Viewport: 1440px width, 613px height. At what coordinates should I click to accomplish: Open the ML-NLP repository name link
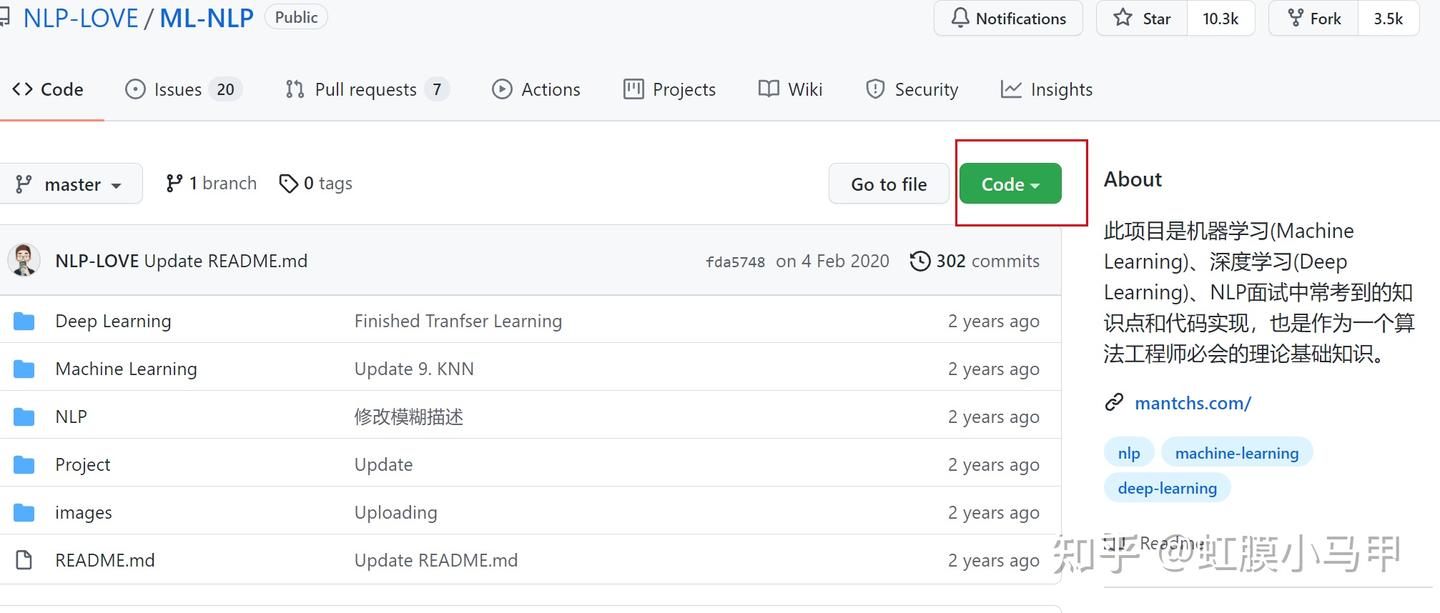(206, 18)
